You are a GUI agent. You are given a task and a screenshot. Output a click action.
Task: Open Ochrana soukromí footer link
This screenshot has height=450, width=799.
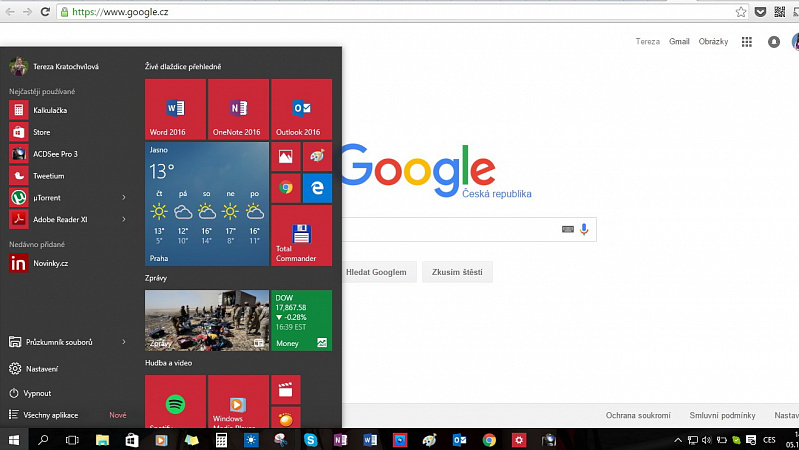638,415
